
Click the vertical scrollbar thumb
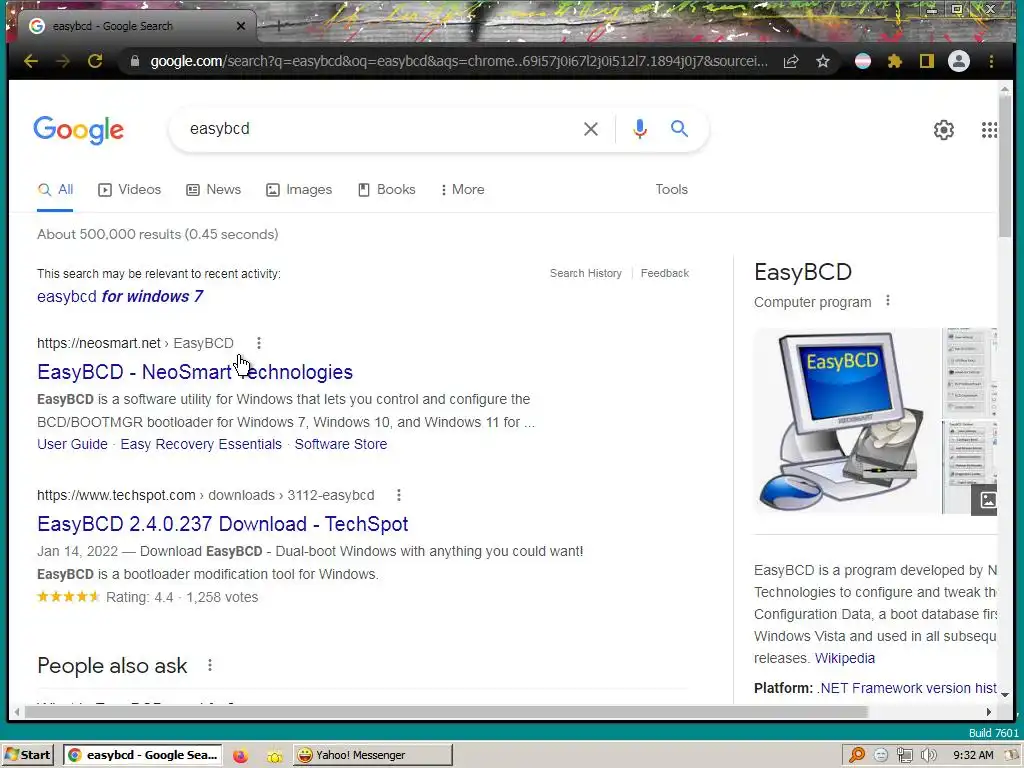click(1005, 167)
